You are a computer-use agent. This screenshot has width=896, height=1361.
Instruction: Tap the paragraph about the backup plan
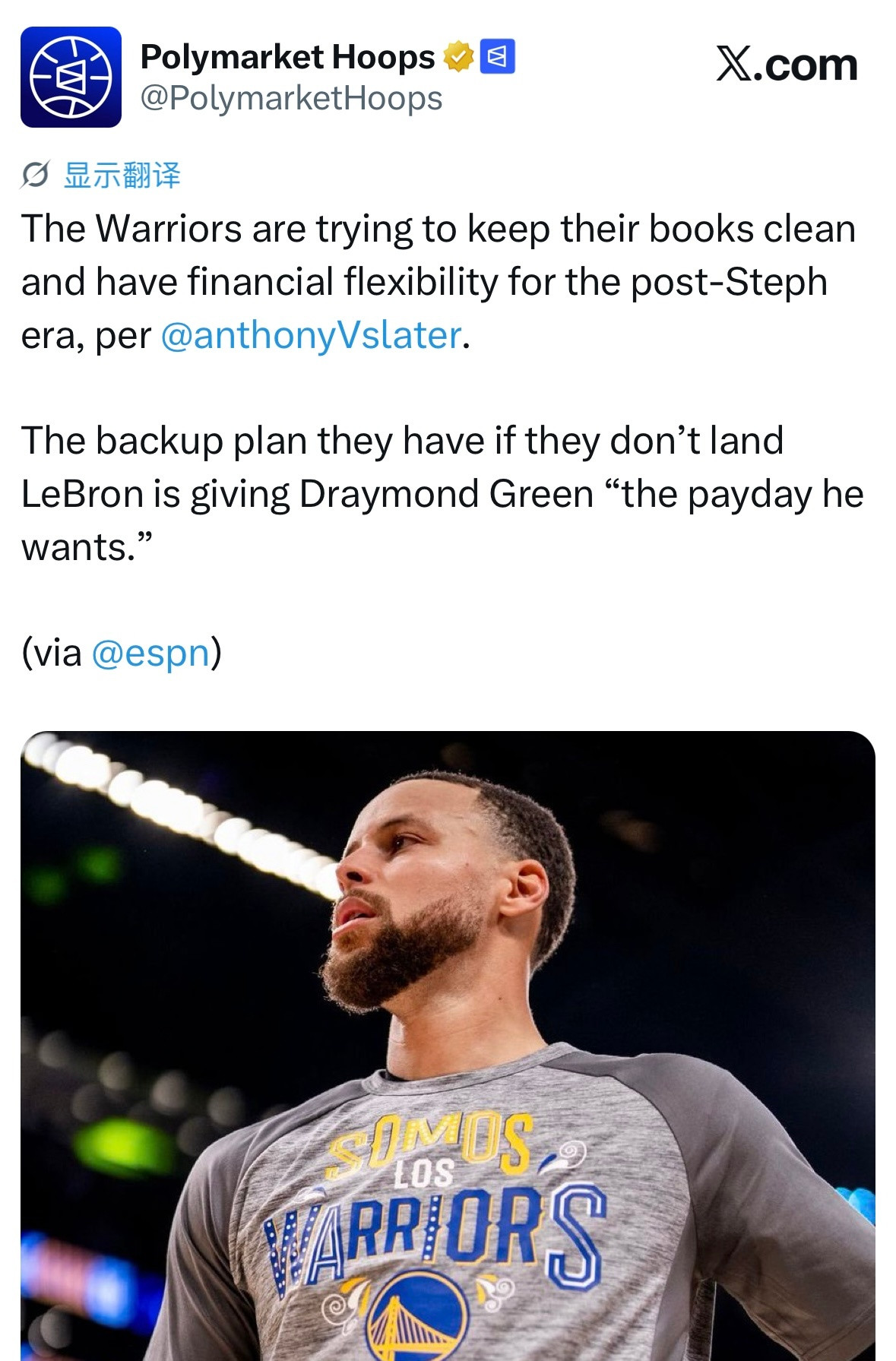tap(442, 494)
